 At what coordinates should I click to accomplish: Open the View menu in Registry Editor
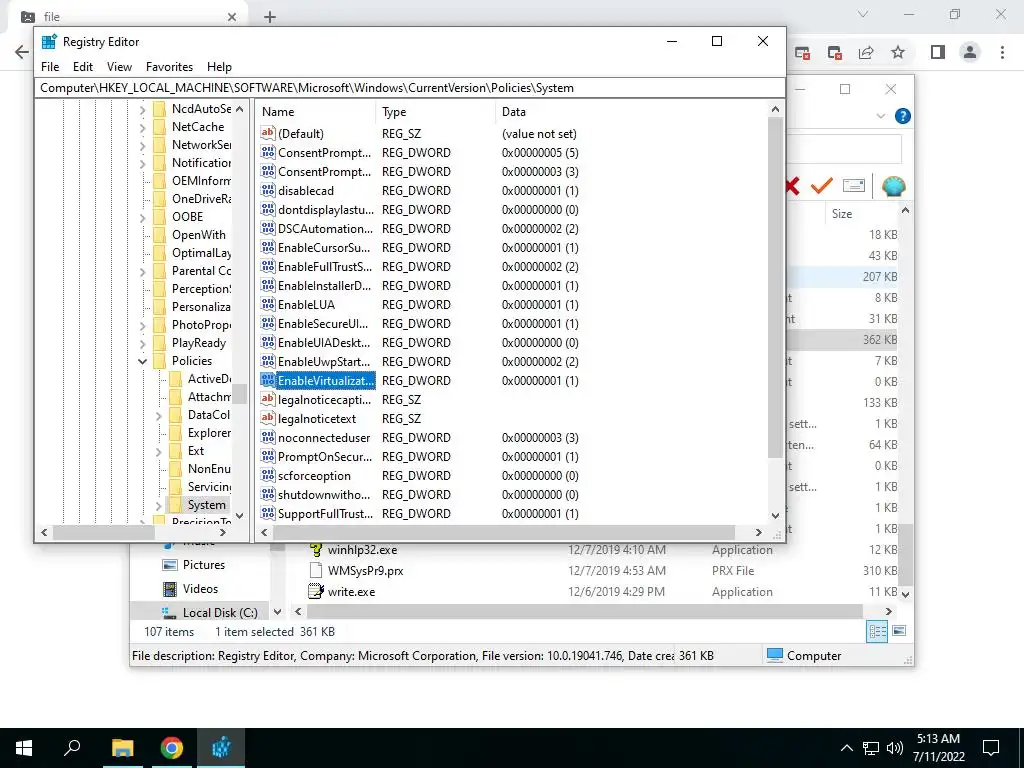119,67
